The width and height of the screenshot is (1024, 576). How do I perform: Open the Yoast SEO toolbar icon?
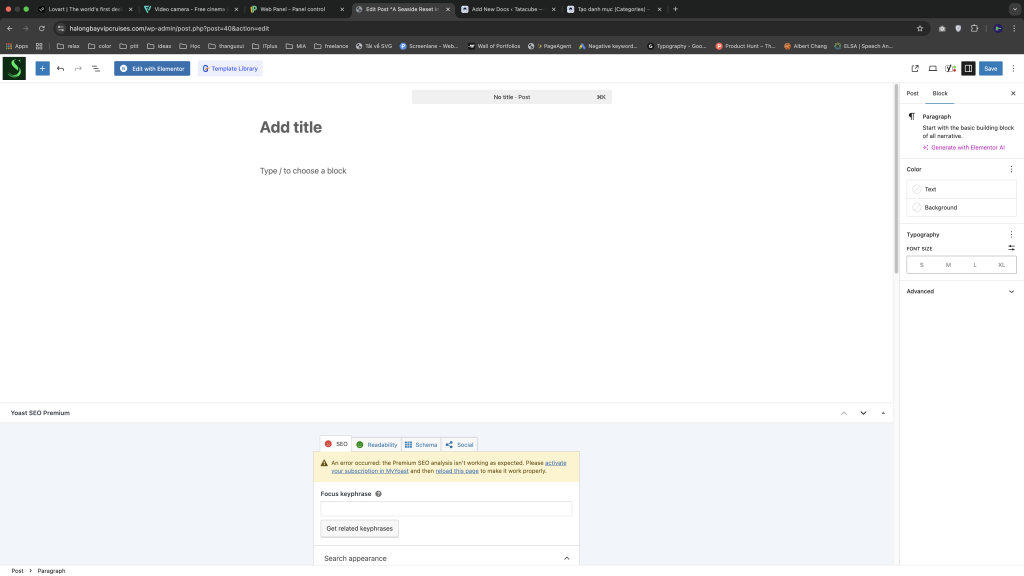tap(950, 68)
